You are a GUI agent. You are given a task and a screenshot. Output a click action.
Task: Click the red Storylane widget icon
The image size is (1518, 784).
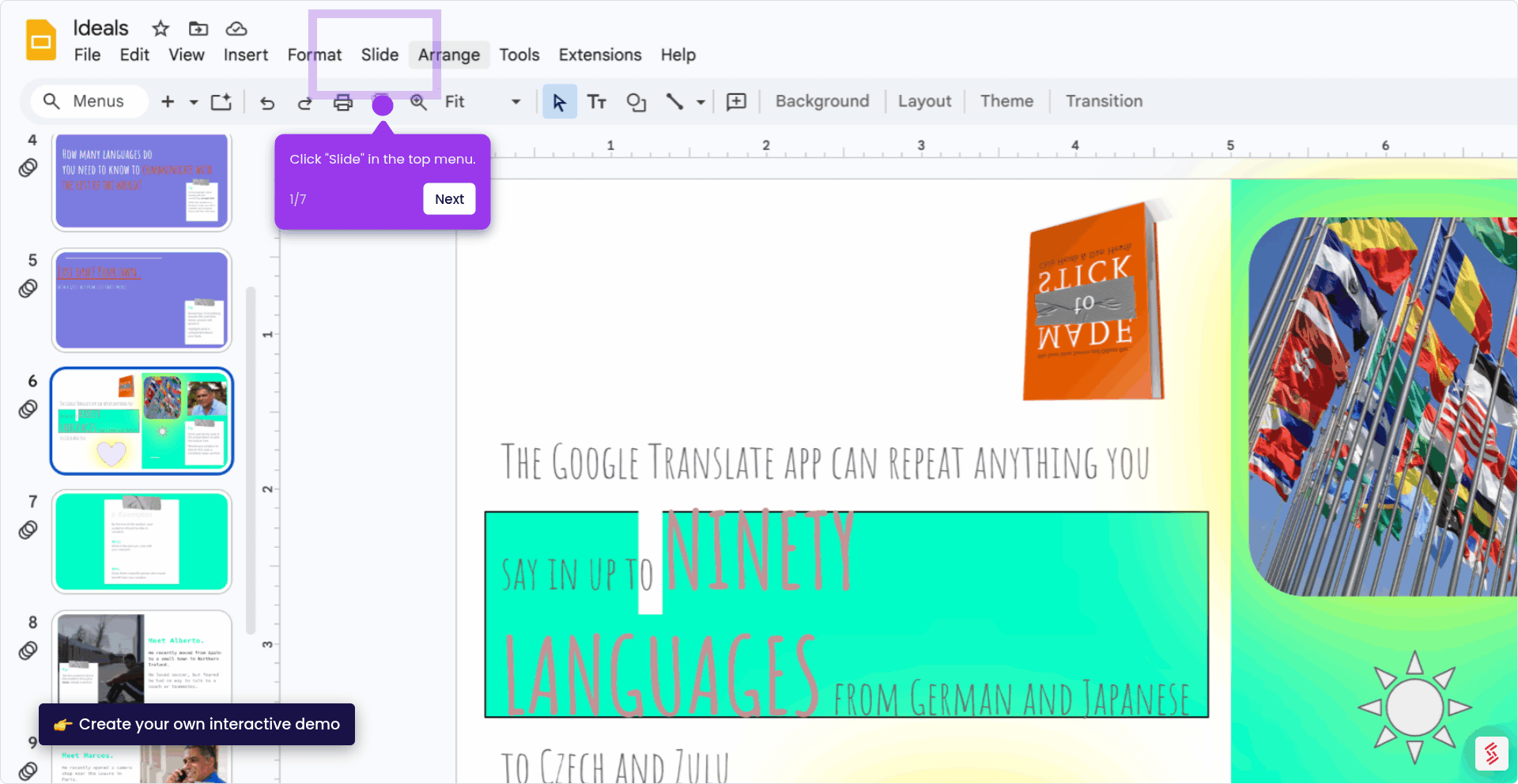click(1492, 752)
